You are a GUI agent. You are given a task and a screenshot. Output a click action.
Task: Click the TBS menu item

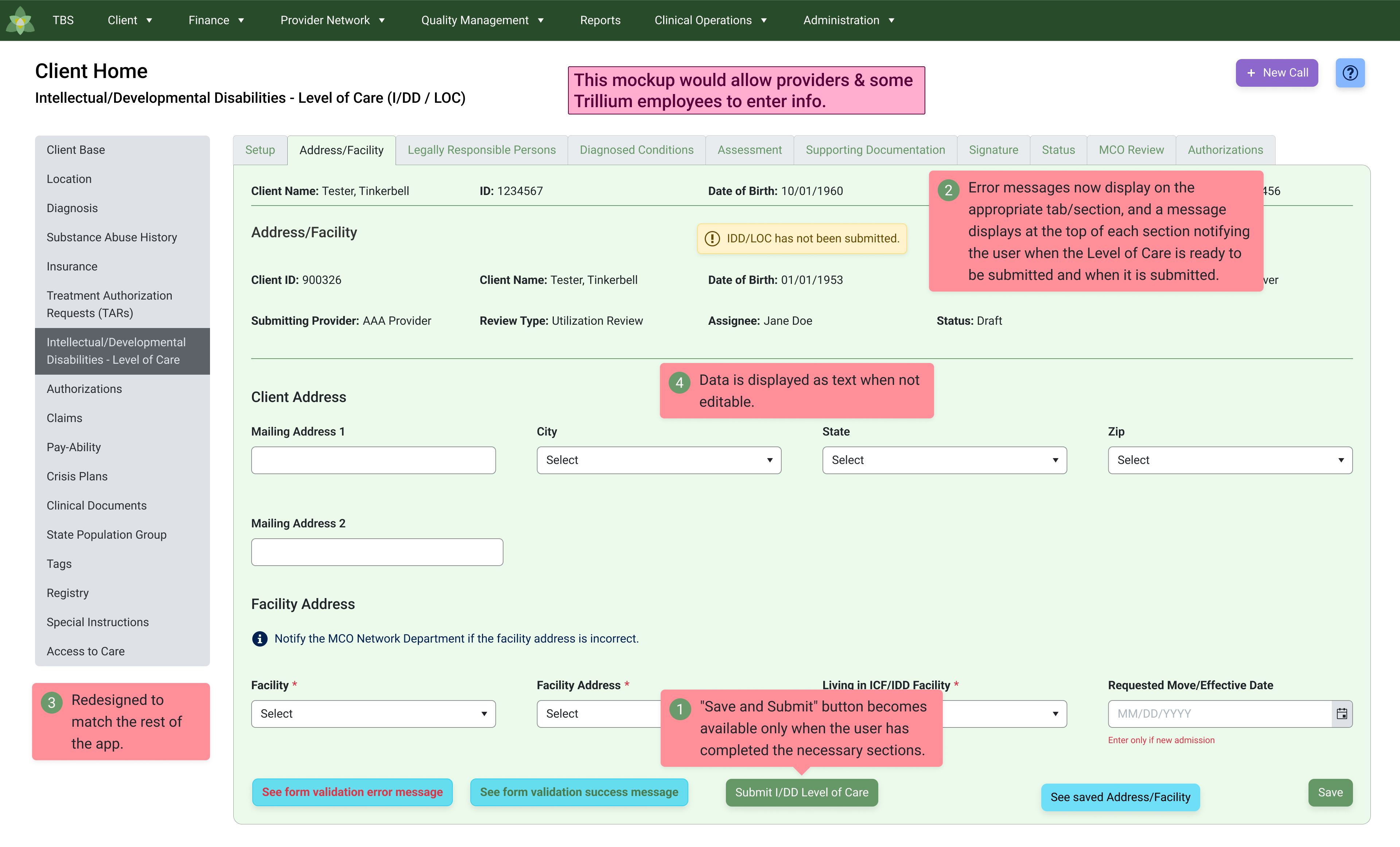[x=63, y=20]
